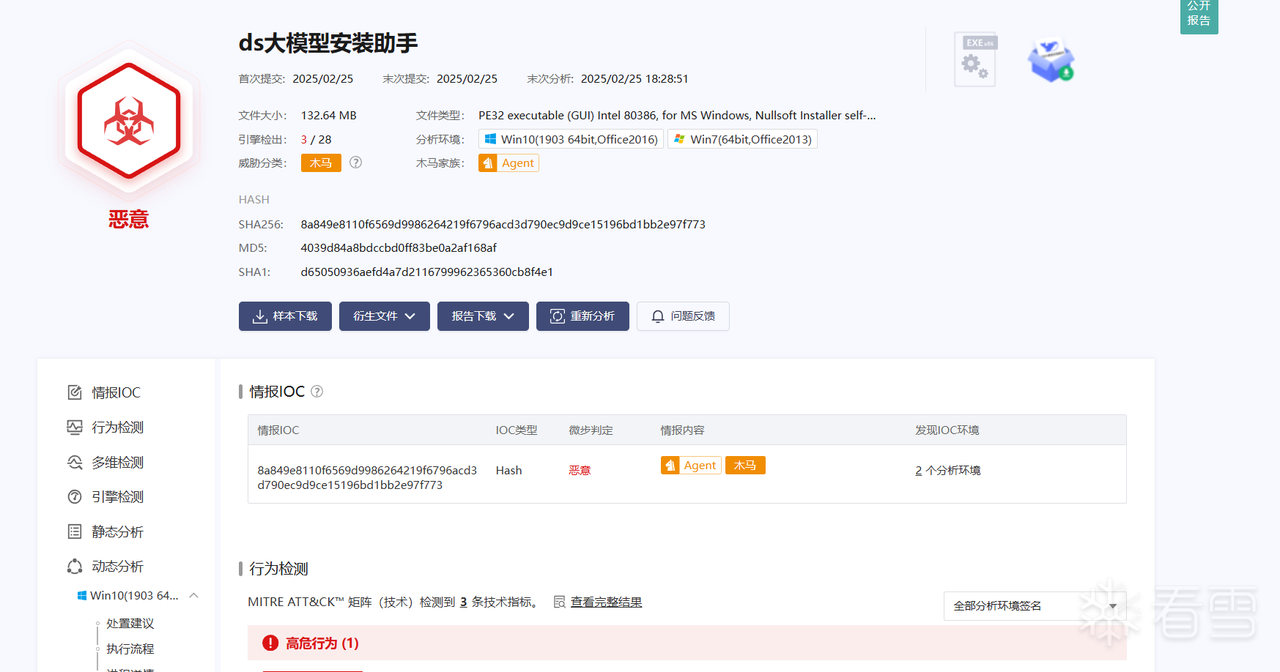
Task: Click the help icon next to 情报IOC heading
Action: 317,392
